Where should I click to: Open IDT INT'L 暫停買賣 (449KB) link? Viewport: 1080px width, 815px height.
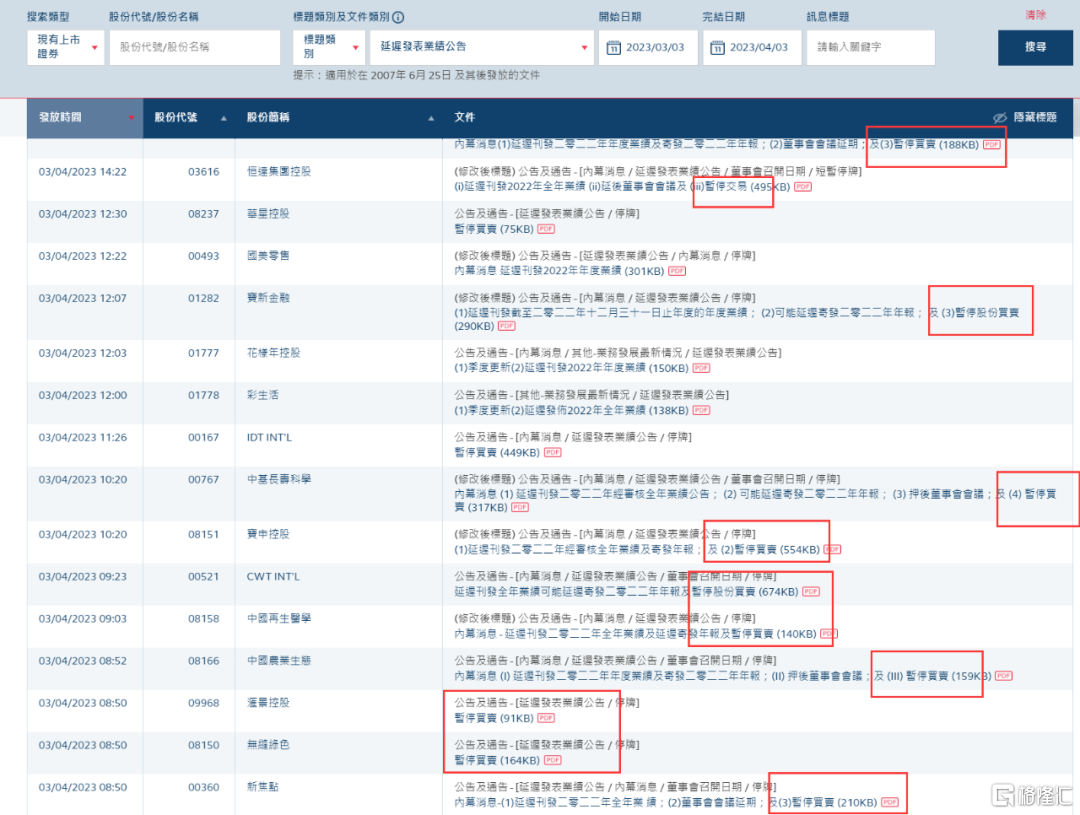coord(497,452)
